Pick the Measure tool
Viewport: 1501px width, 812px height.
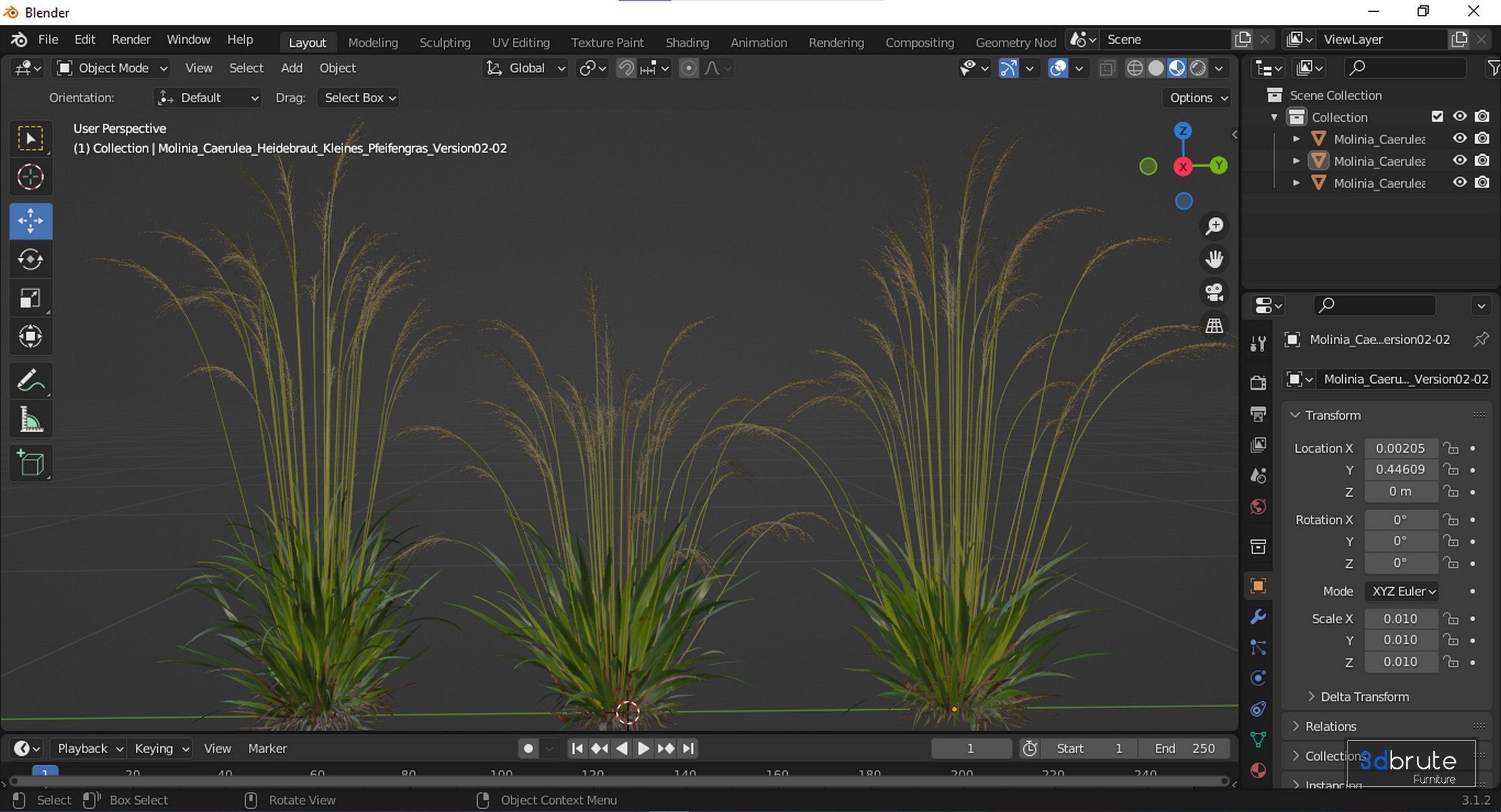pyautogui.click(x=30, y=420)
